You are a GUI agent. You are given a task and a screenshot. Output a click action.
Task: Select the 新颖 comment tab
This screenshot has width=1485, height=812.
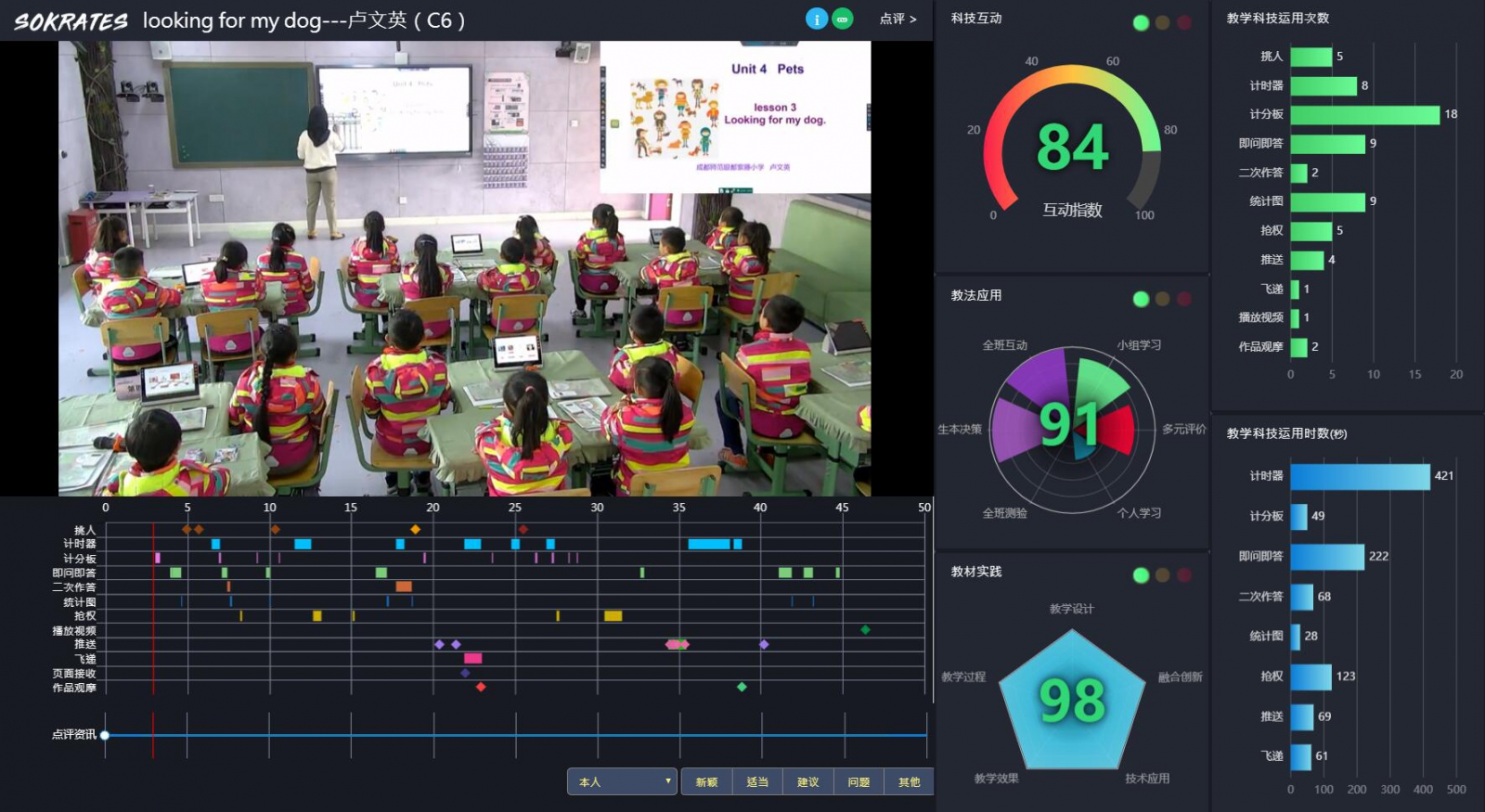click(706, 781)
